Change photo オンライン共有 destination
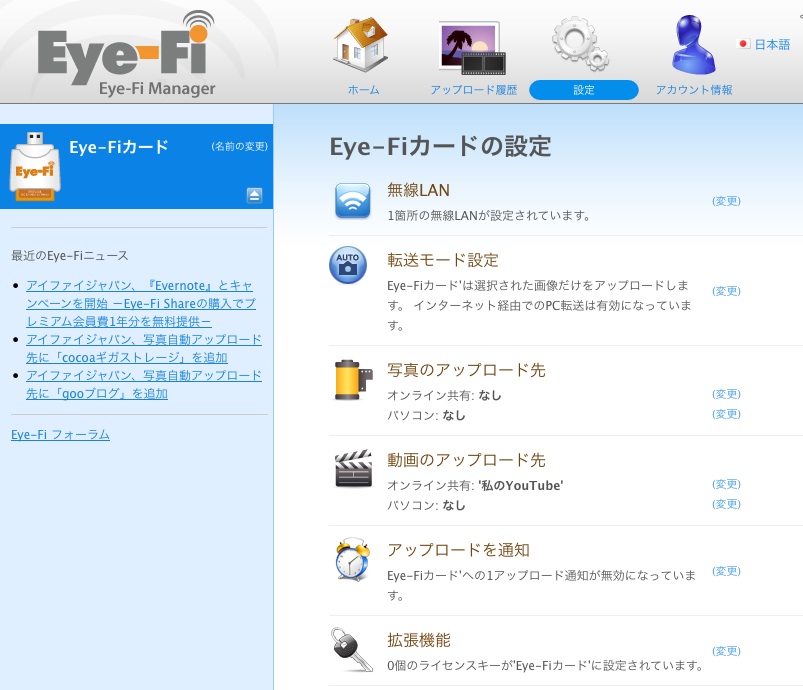803x690 pixels. point(726,394)
